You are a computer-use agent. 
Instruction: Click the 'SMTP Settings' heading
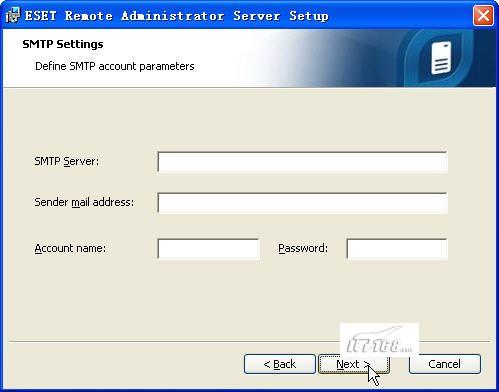63,44
